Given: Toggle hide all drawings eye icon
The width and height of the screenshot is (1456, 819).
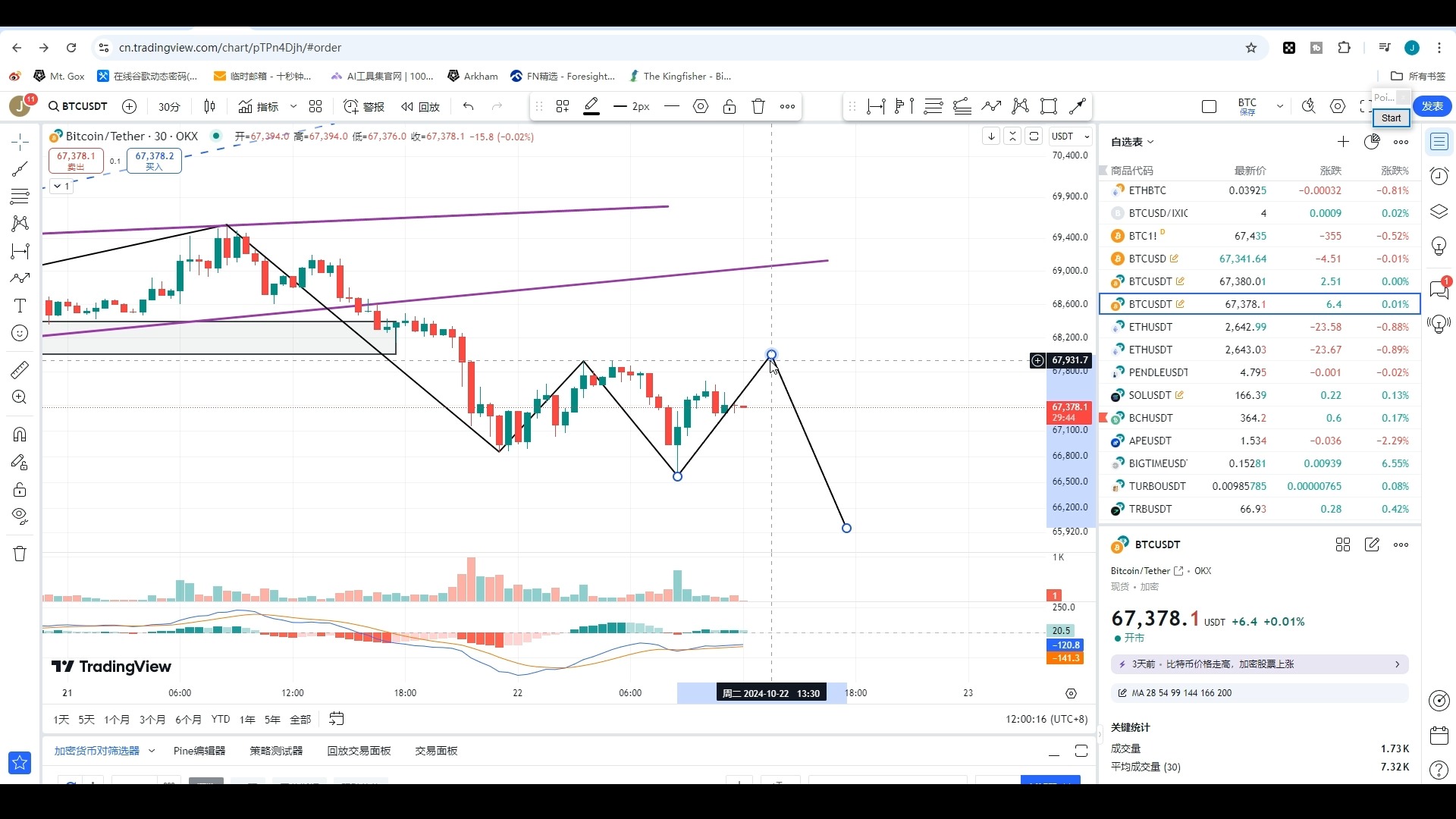Looking at the screenshot, I should 20,516.
